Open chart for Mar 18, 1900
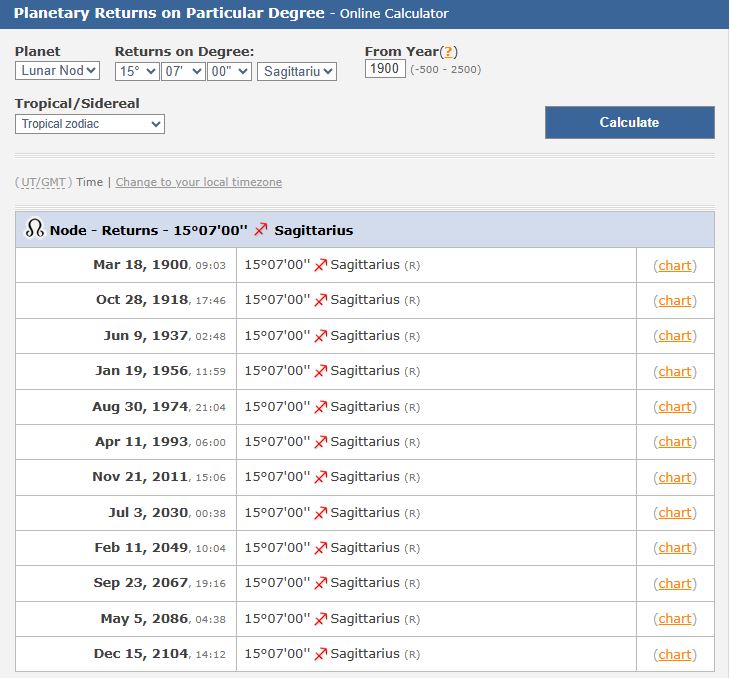 pyautogui.click(x=675, y=265)
